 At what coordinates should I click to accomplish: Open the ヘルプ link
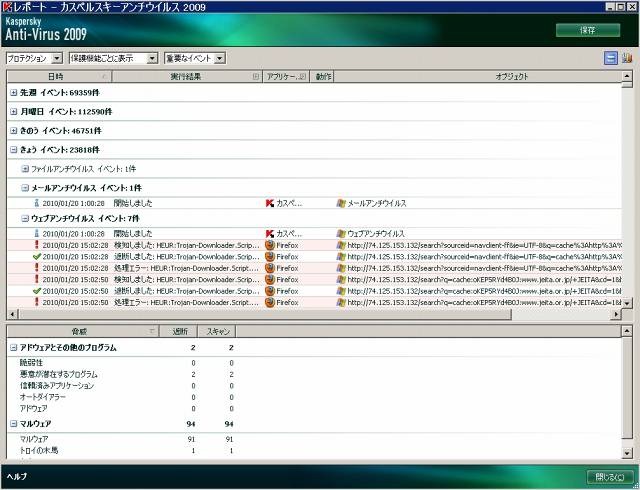(17, 477)
